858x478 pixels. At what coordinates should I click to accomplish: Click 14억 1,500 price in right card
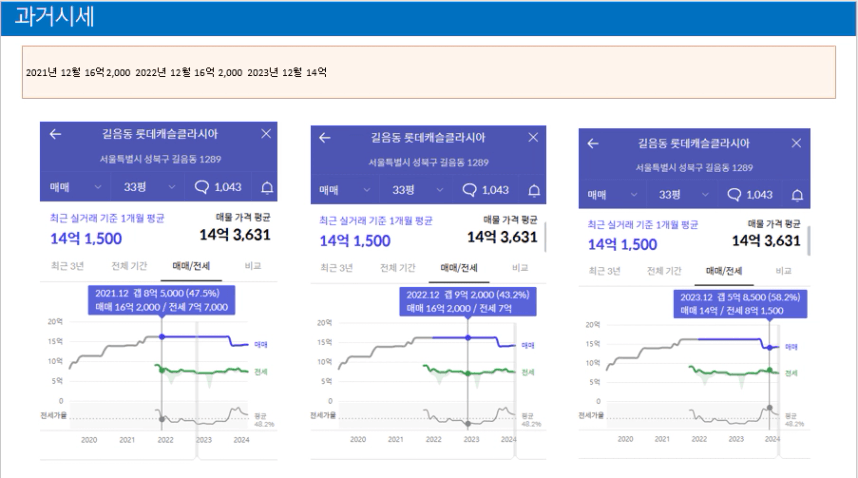(x=622, y=244)
